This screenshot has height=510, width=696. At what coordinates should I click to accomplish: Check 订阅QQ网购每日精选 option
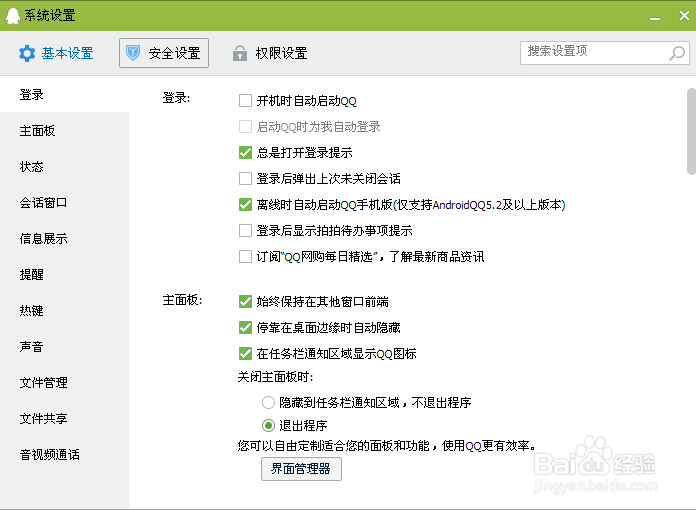click(x=245, y=257)
